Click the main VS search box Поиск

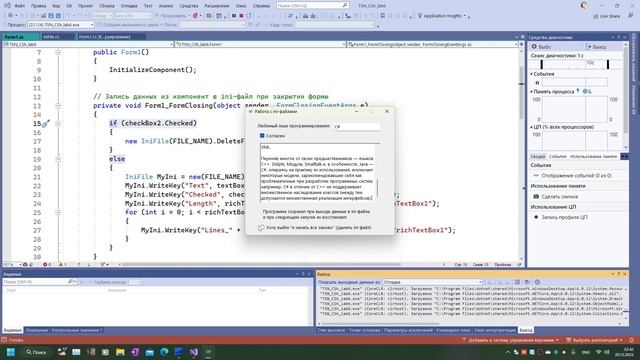pyautogui.click(x=313, y=6)
